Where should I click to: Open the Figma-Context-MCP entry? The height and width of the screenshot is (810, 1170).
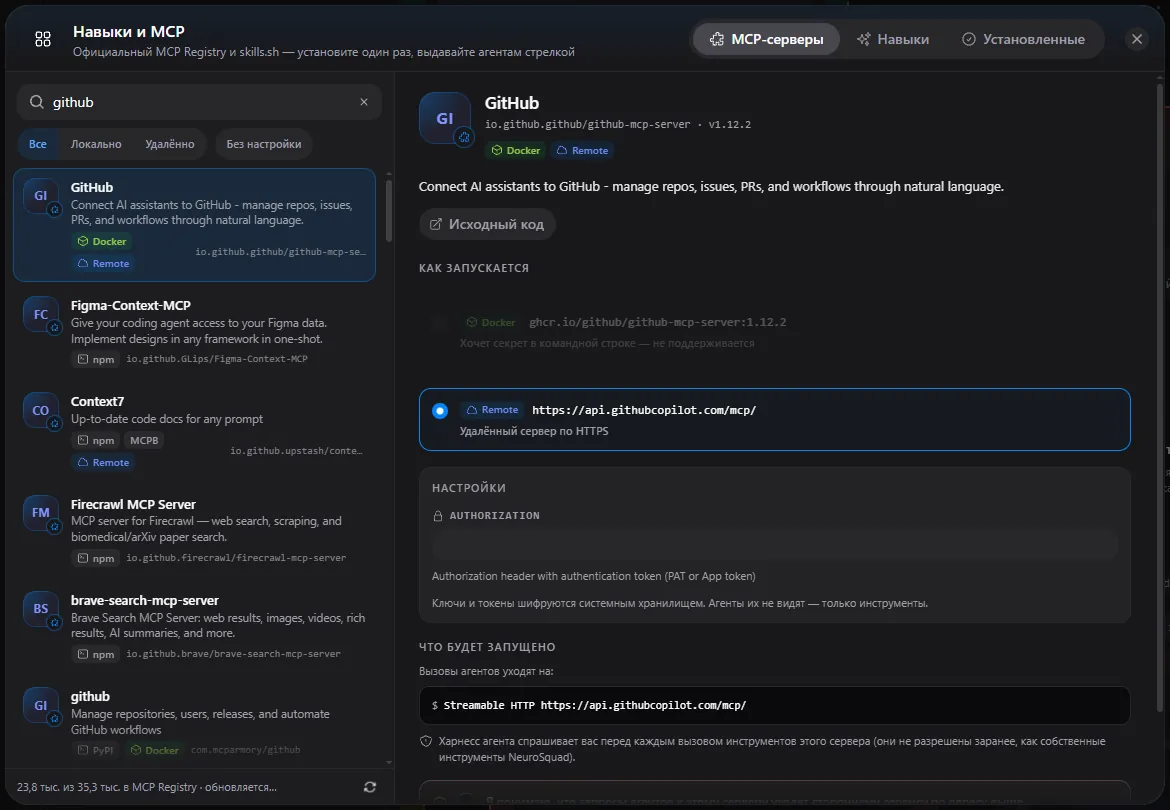coord(194,331)
